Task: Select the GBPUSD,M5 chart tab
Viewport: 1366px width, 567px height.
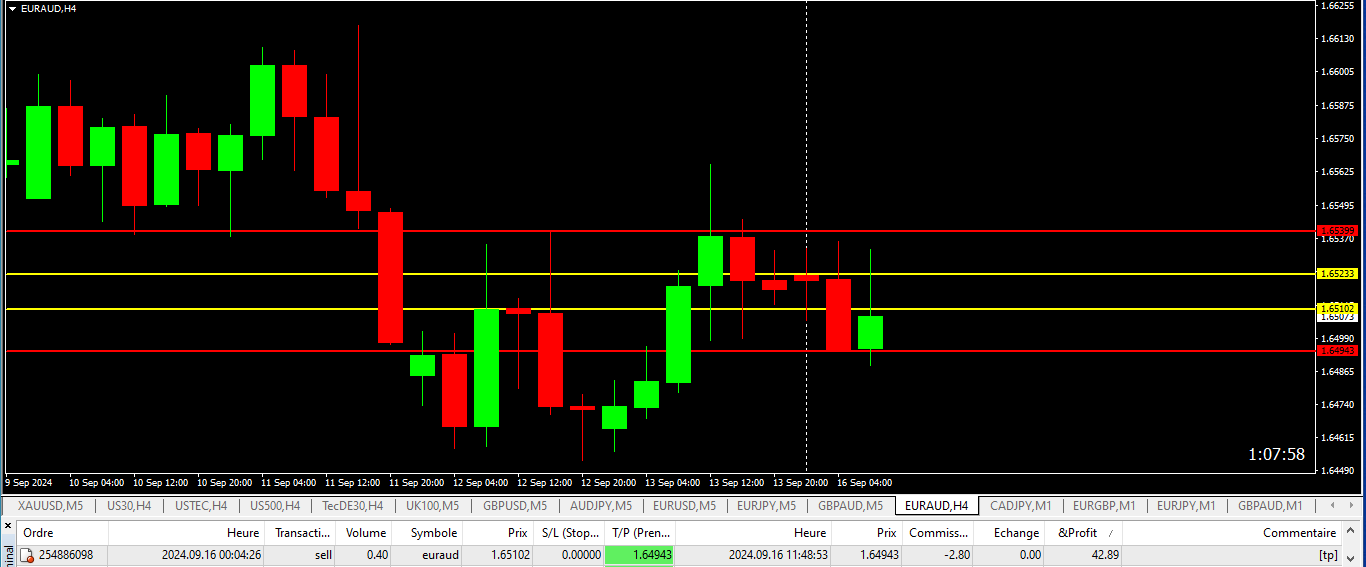Action: click(x=517, y=506)
